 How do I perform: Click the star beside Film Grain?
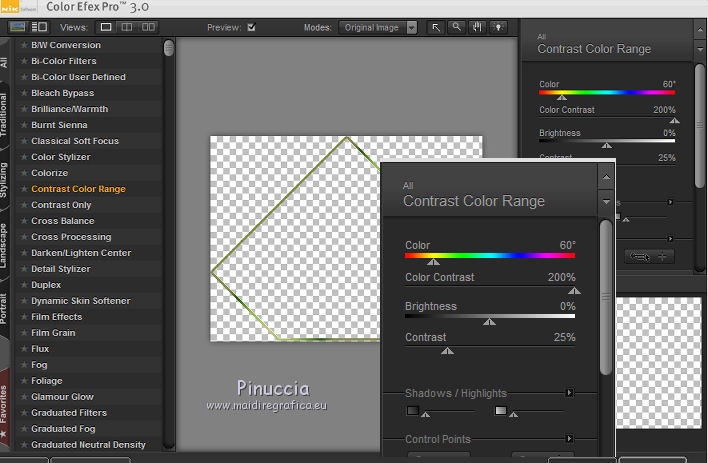click(24, 333)
